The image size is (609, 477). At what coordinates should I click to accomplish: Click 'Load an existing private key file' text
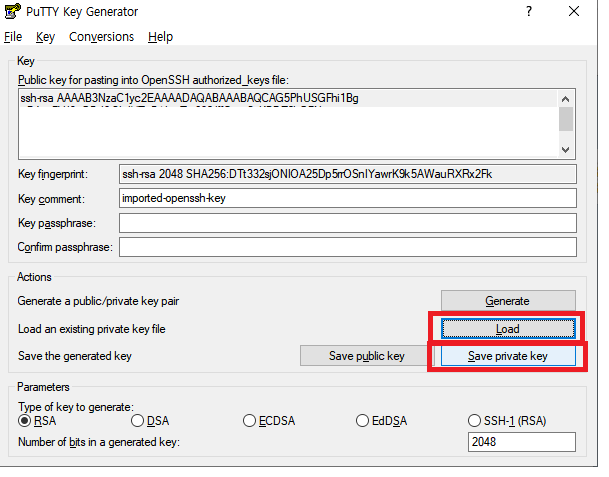click(x=92, y=329)
